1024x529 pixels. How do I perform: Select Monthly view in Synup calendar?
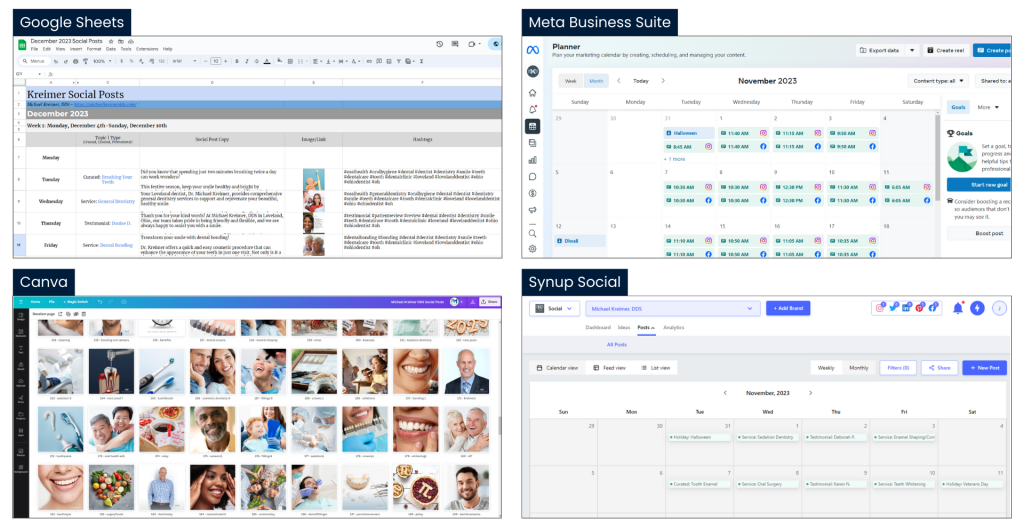tap(859, 368)
